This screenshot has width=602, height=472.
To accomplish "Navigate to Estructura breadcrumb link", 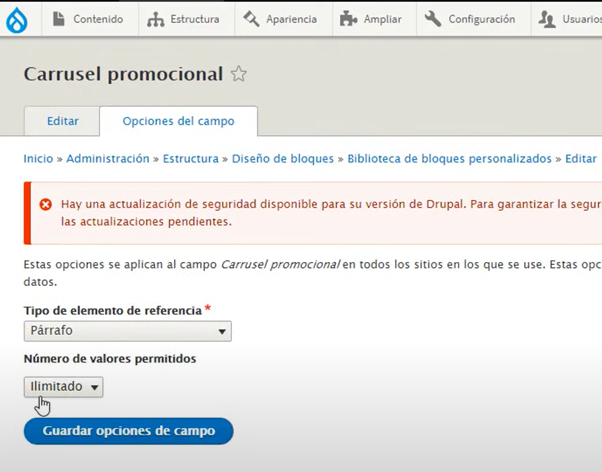I will [x=191, y=159].
